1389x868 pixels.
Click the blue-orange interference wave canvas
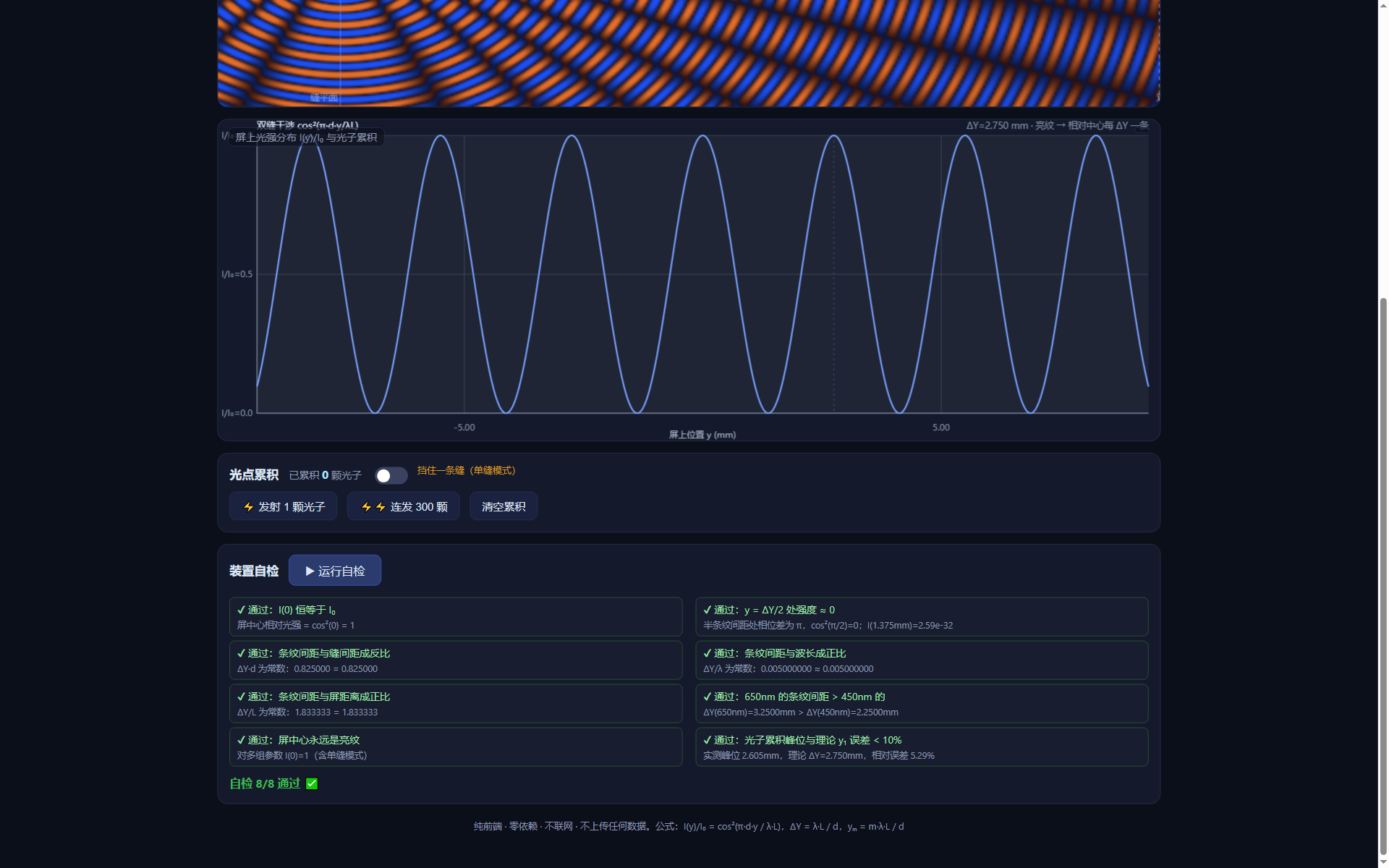pyautogui.click(x=689, y=53)
